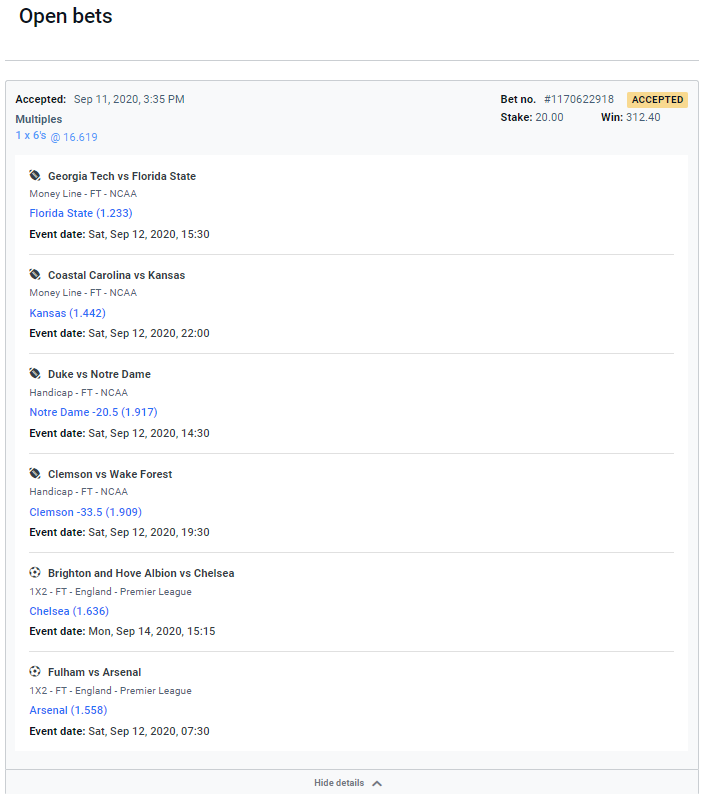The image size is (711, 794).
Task: Collapse bet using Hide details chevron
Action: (377, 783)
